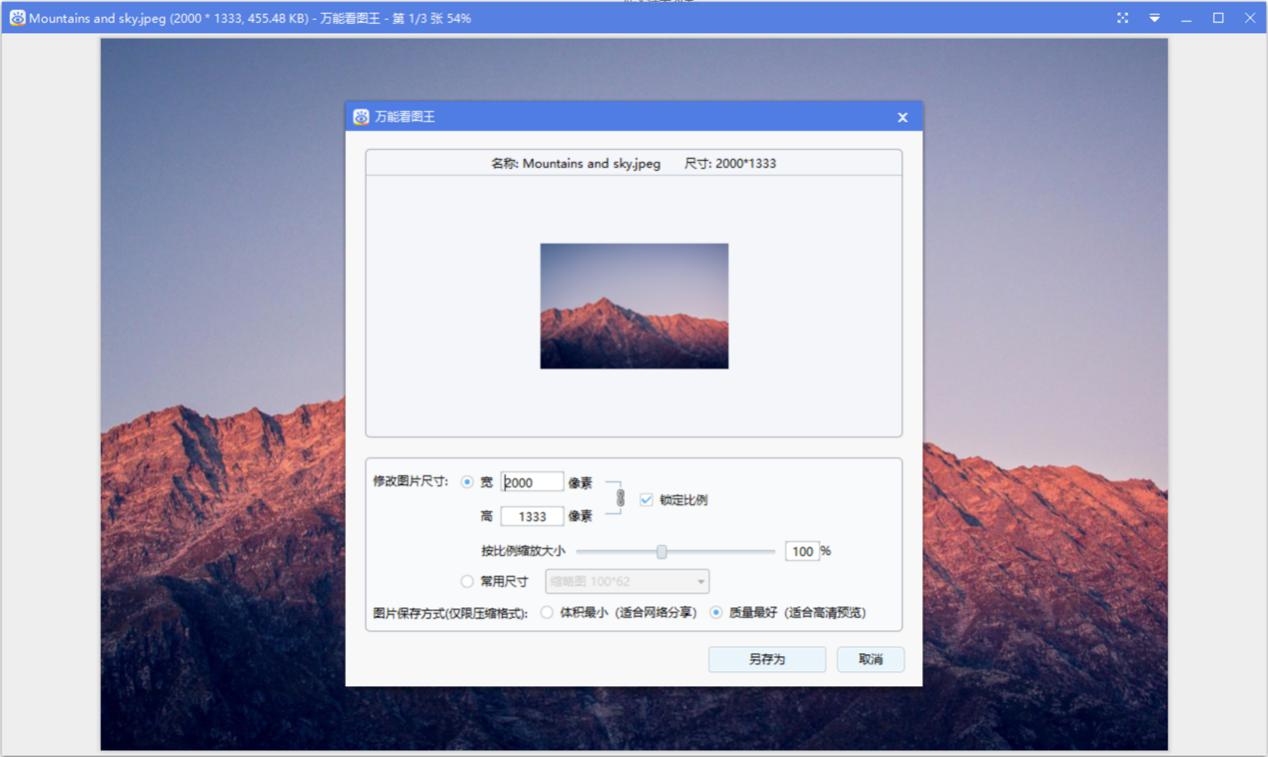Viewport: 1268px width, 757px height.
Task: Click the 另存为 button
Action: (x=767, y=659)
